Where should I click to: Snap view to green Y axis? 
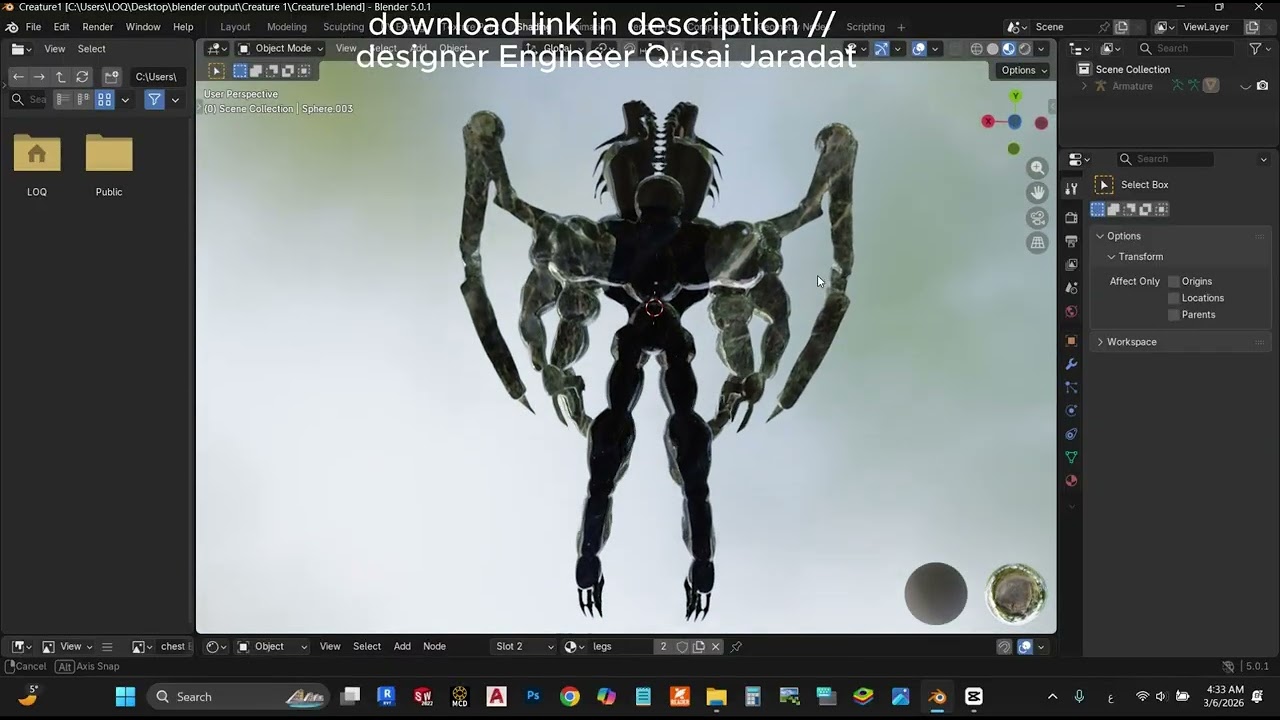[1015, 96]
